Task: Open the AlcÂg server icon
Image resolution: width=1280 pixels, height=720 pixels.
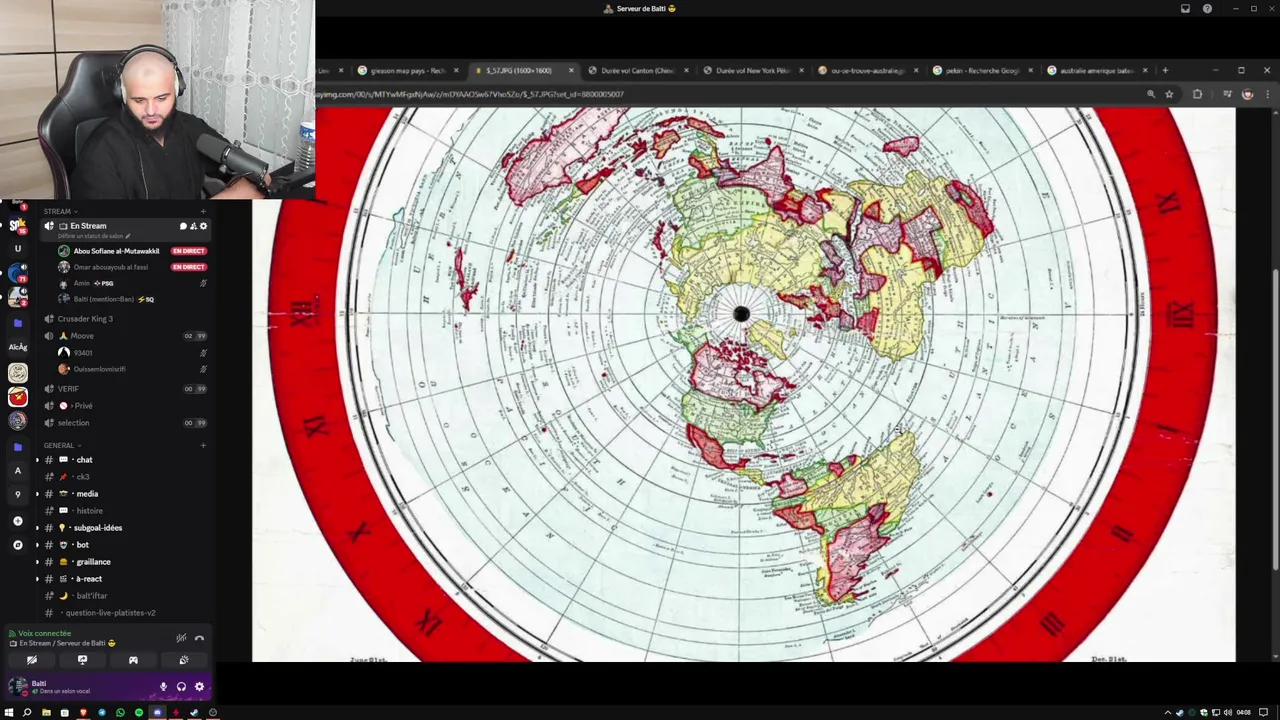Action: pos(17,347)
